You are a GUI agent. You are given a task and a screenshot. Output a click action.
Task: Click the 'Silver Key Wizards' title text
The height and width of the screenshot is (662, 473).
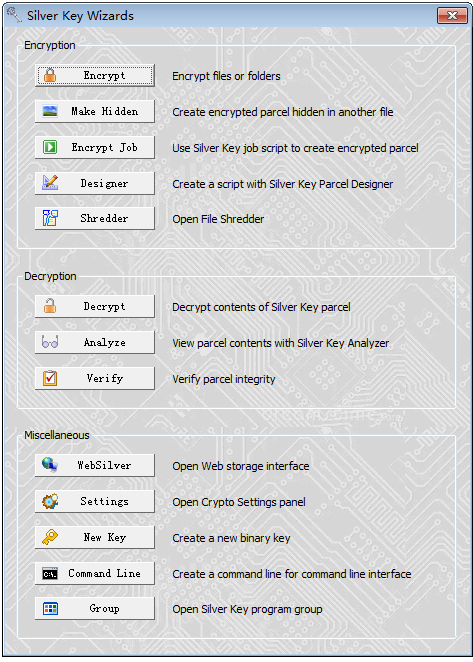click(80, 16)
